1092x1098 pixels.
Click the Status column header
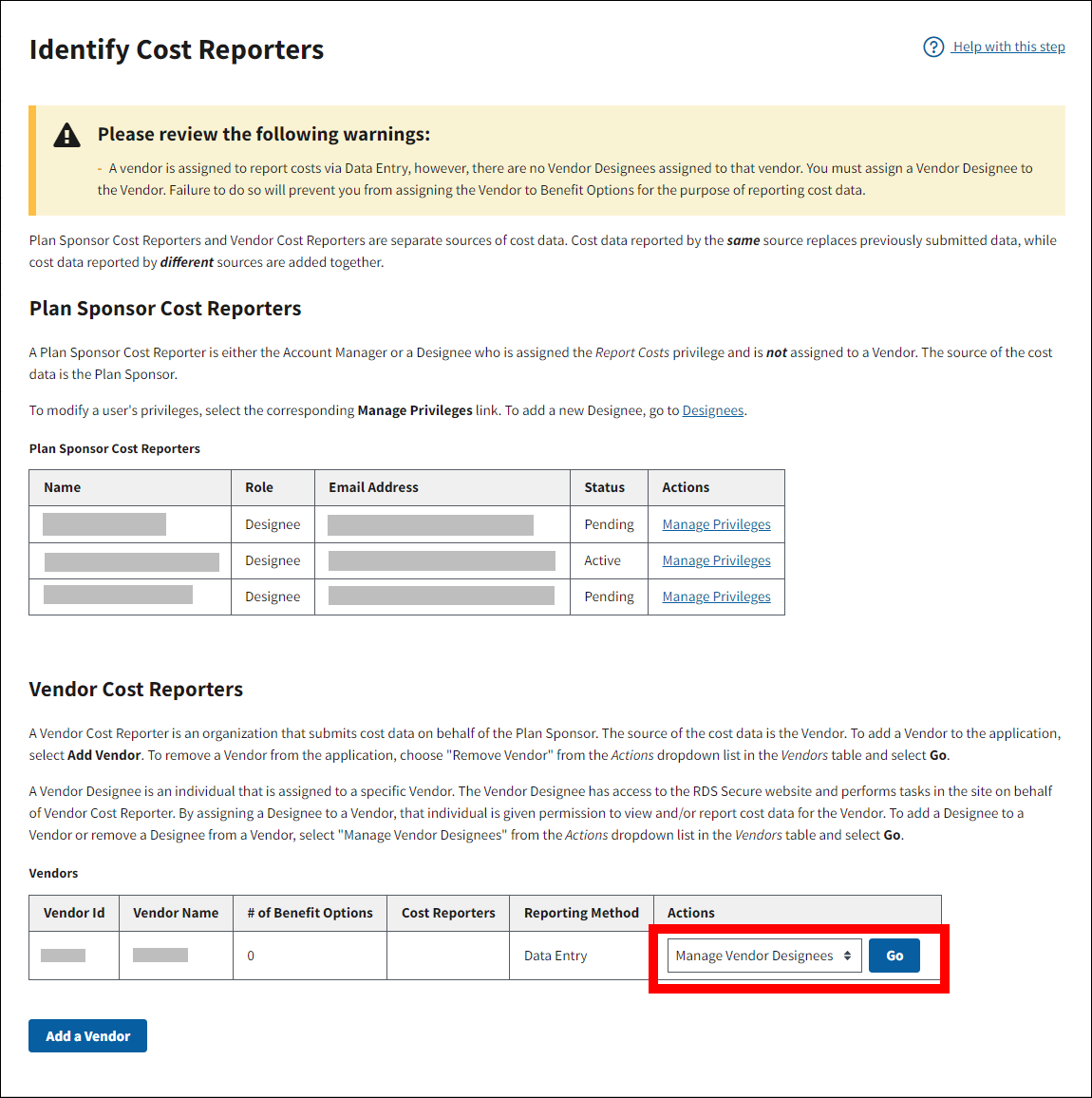coord(604,487)
